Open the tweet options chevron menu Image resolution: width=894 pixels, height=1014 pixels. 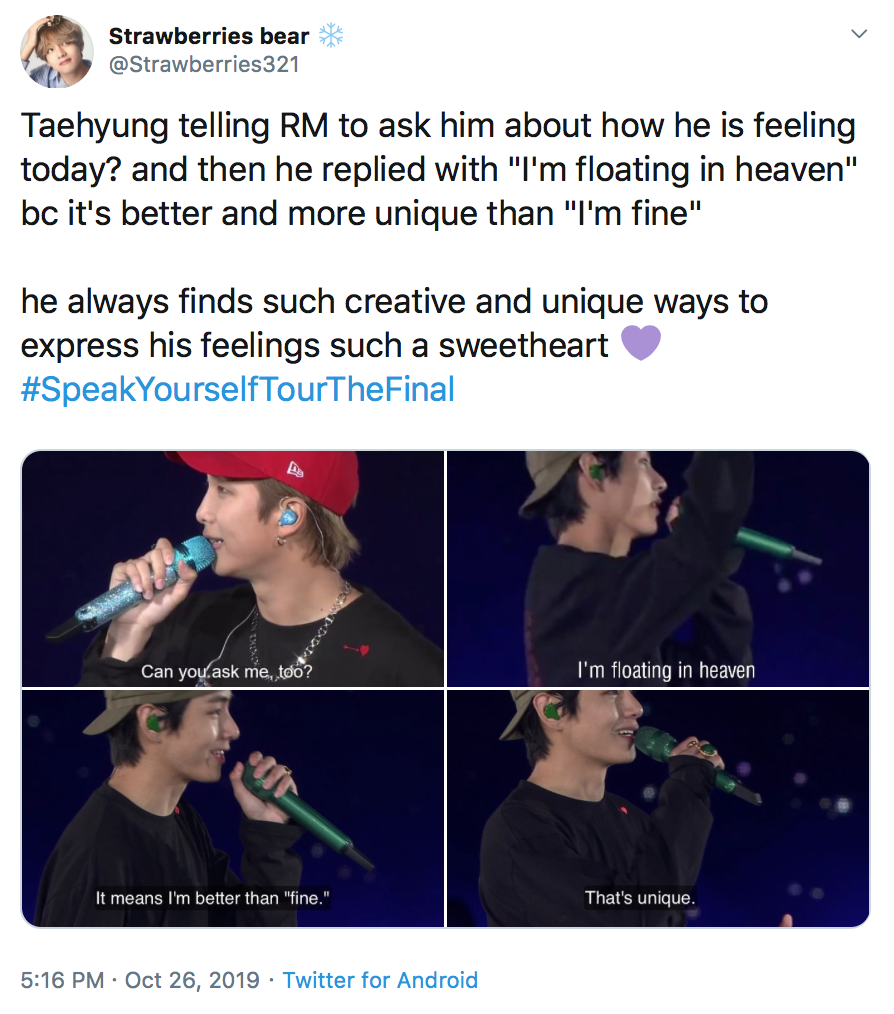pos(858,34)
